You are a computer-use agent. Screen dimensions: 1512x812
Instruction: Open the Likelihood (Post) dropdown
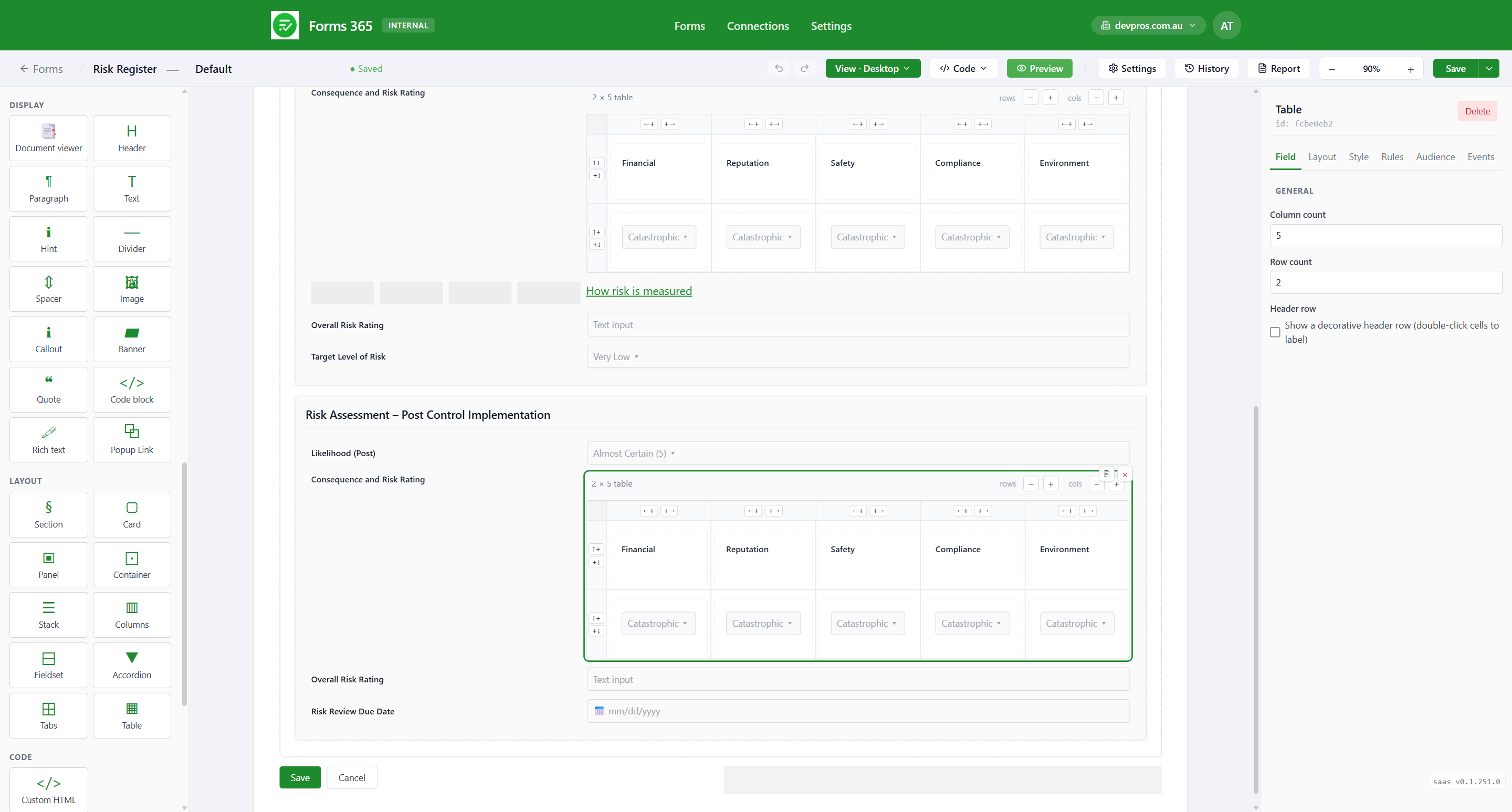tap(858, 453)
